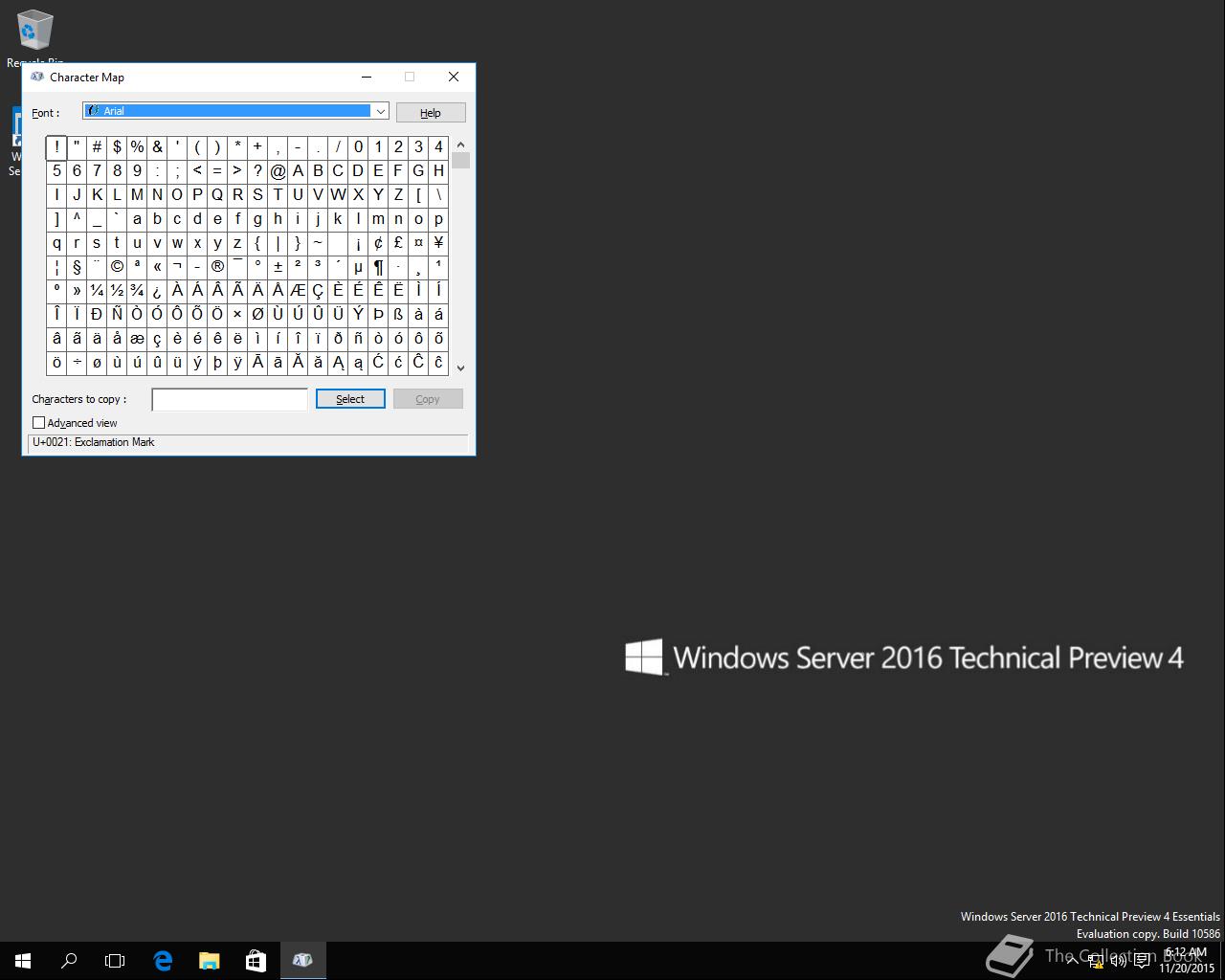Select the £ pound character
Screen dimensions: 1225x980
coord(398,242)
